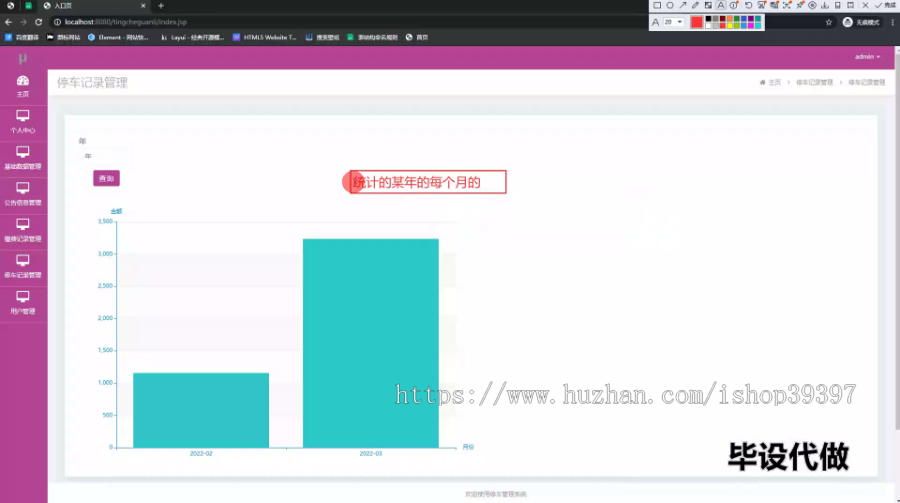
Task: Pin the screenshot to screen
Action: coord(800,5)
